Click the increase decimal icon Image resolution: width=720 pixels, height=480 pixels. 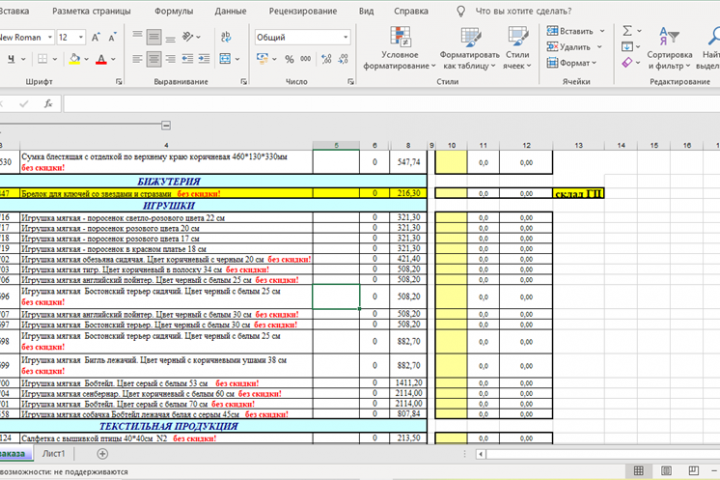326,59
